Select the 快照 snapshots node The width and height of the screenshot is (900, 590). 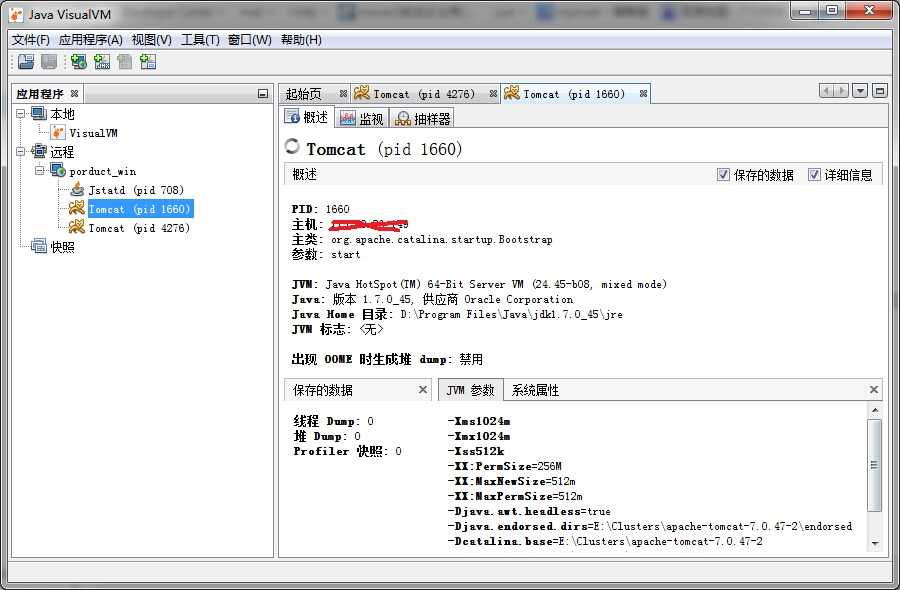tap(63, 247)
